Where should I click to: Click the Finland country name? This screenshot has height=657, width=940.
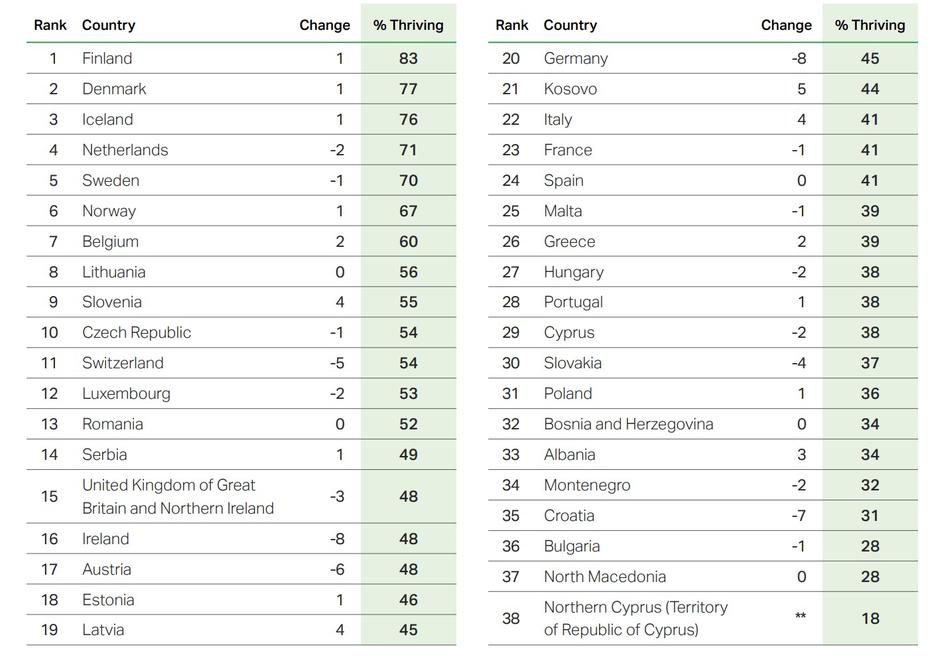(107, 58)
